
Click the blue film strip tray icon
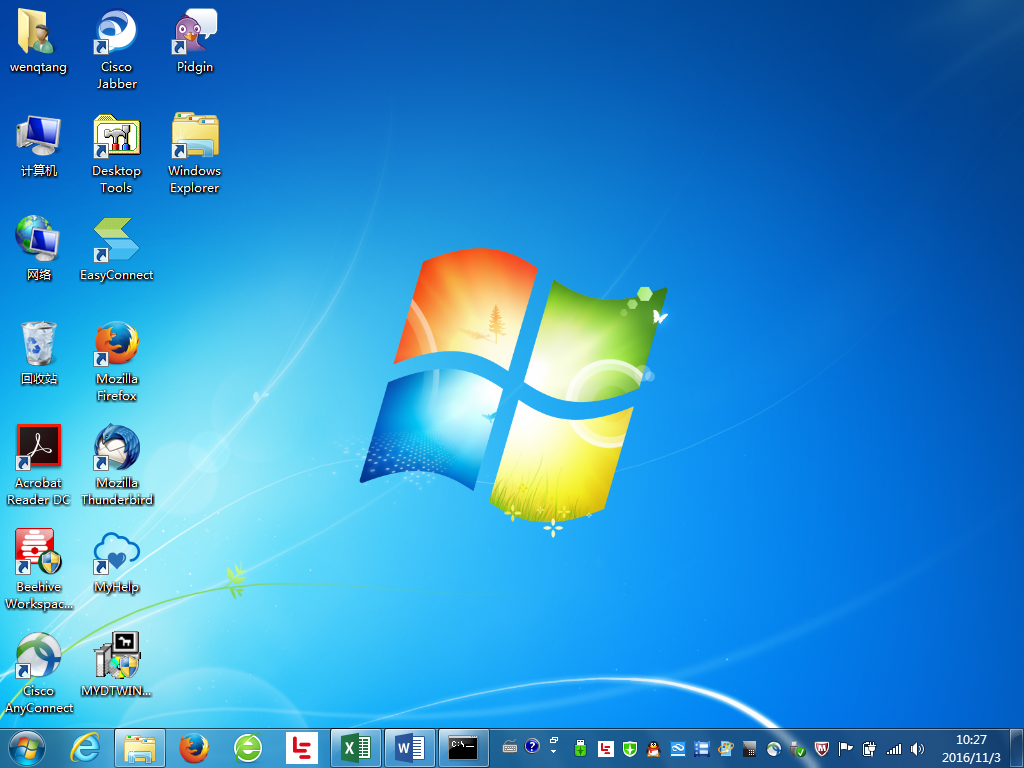point(702,748)
